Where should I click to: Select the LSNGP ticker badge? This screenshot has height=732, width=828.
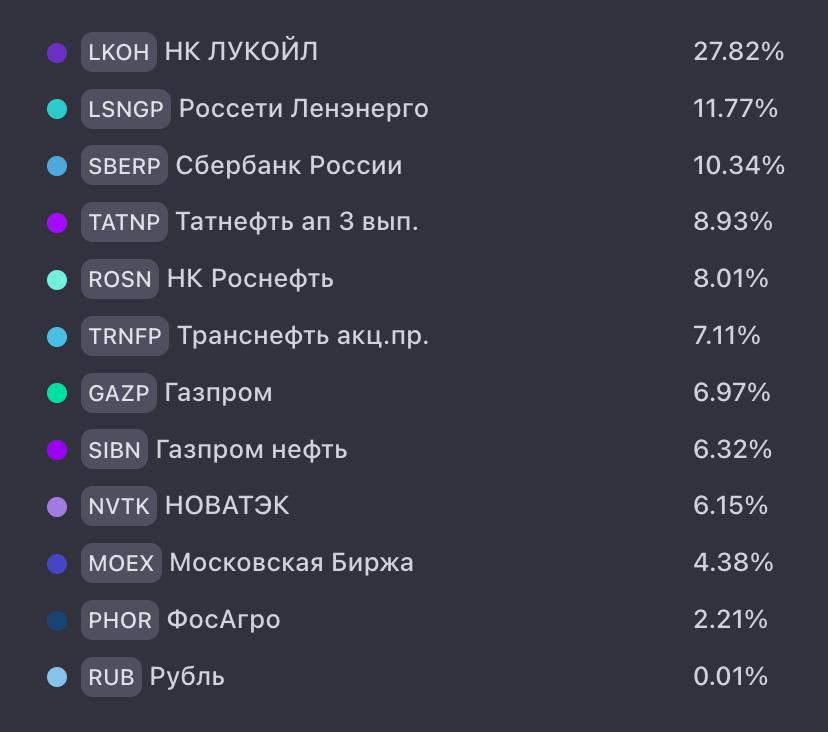(126, 109)
